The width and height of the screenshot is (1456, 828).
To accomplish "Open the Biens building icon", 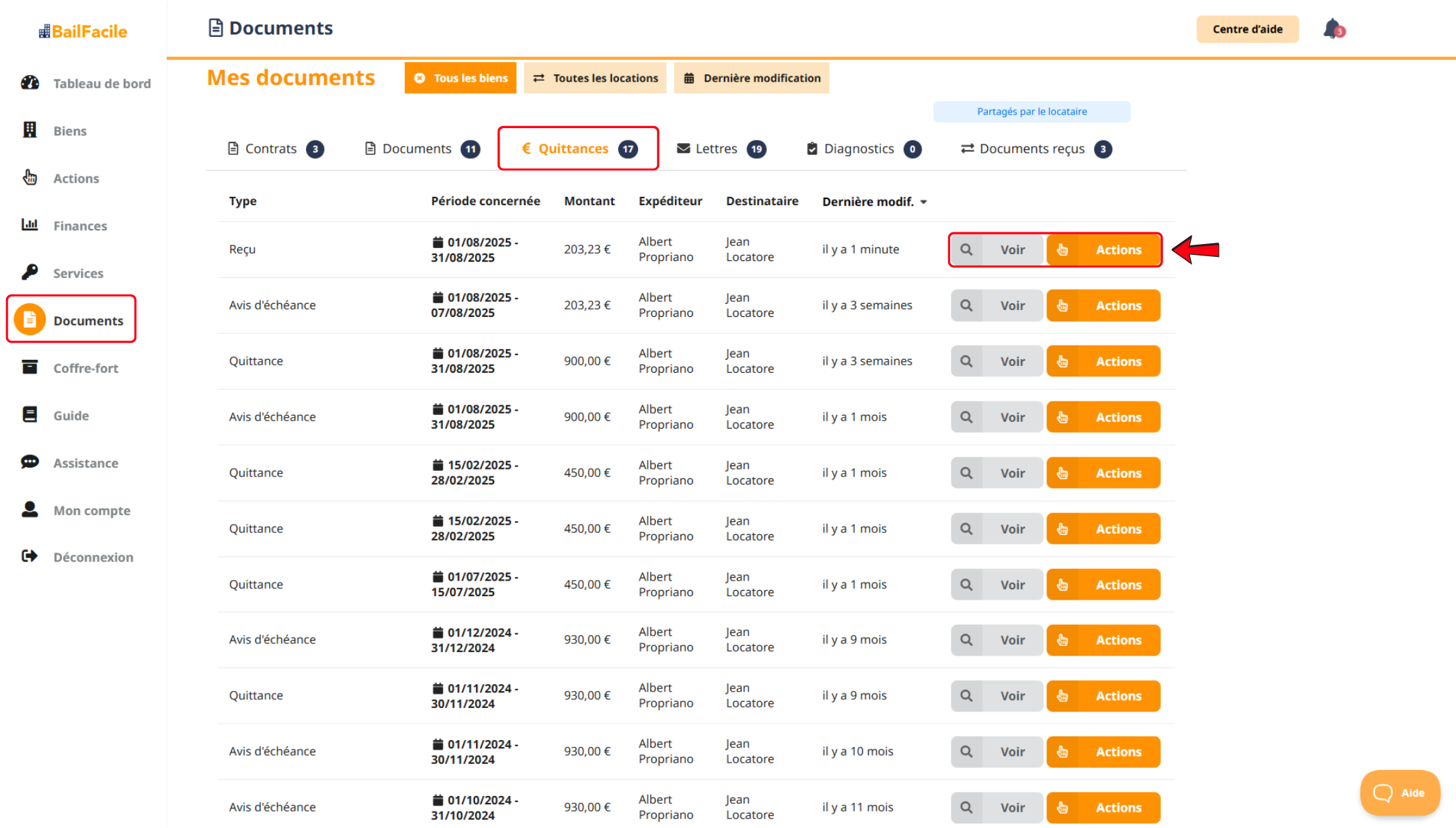I will tap(30, 130).
